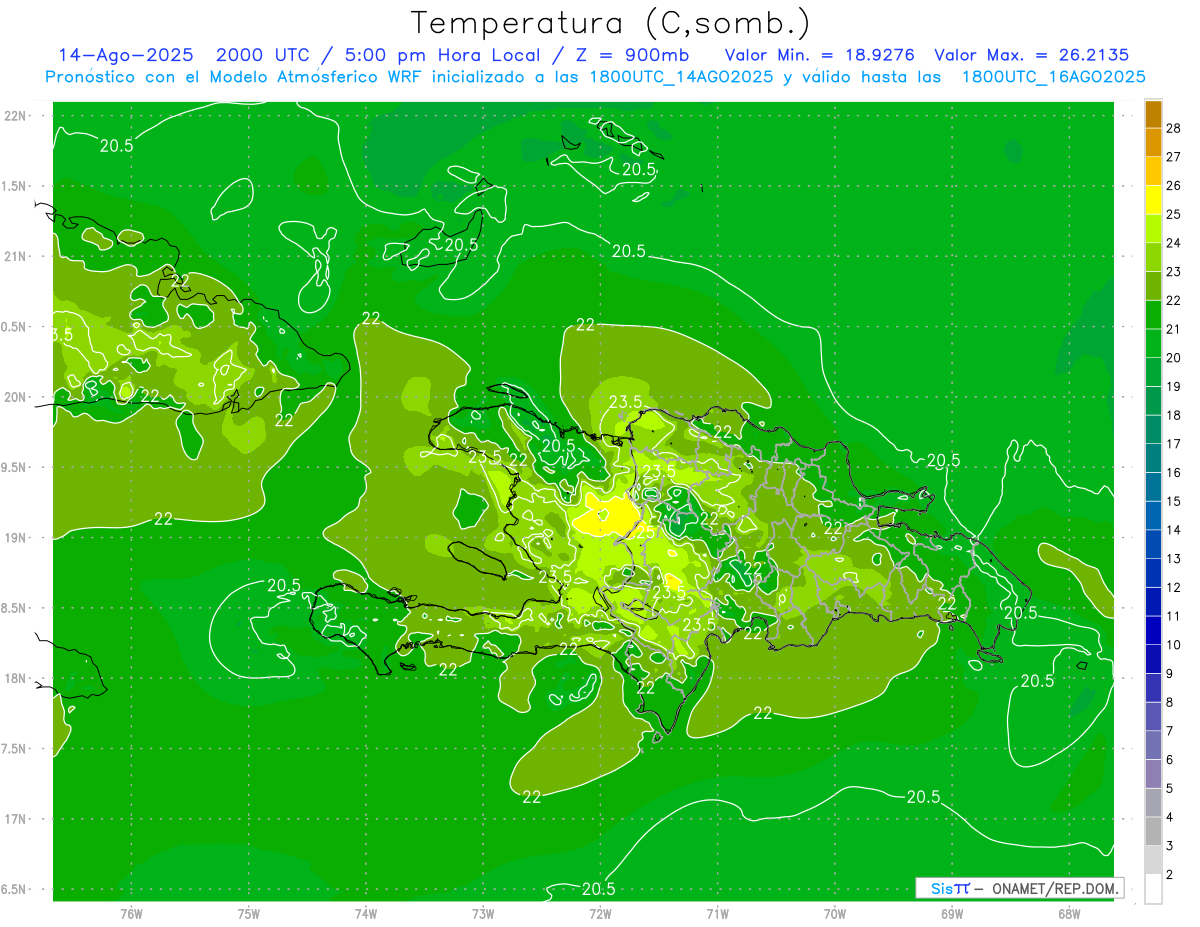Click the colorbar scale label "2"

pos(1171,874)
